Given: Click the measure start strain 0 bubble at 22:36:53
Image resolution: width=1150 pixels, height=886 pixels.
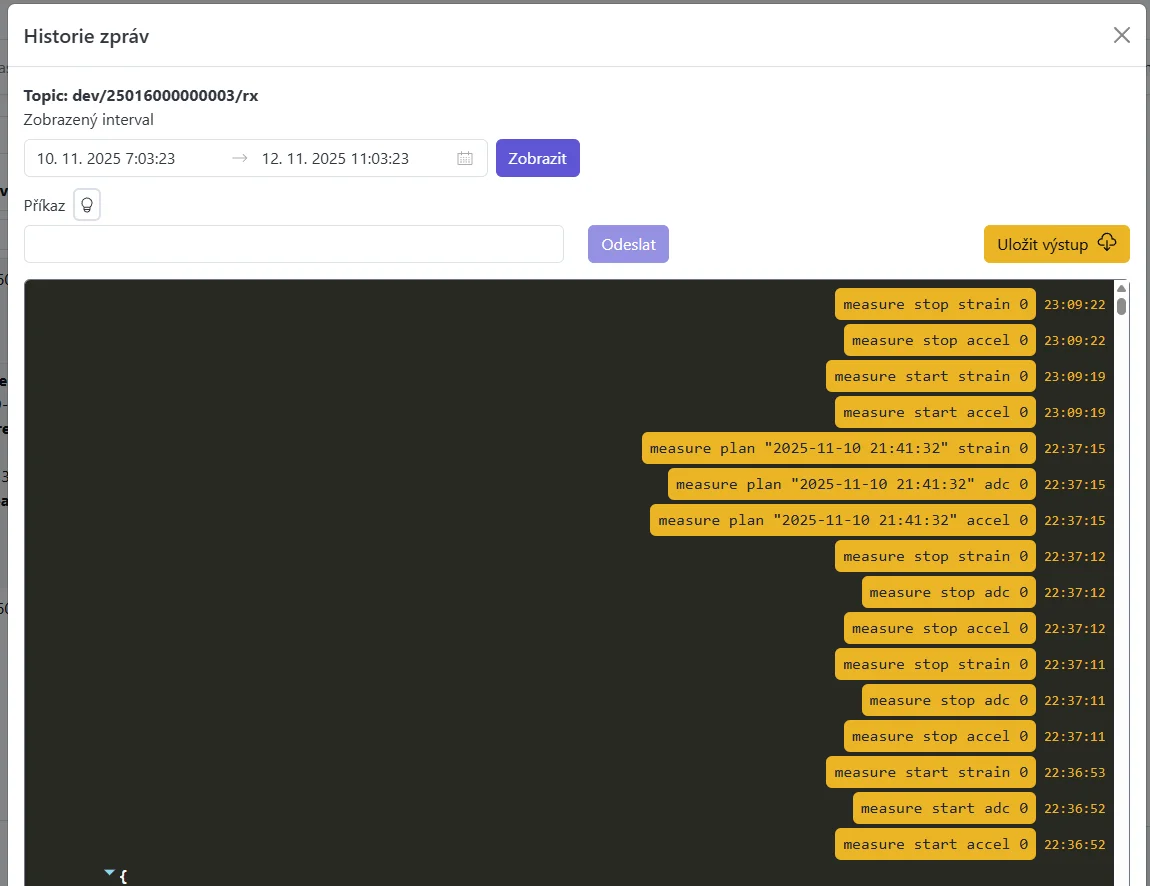Looking at the screenshot, I should tap(930, 772).
